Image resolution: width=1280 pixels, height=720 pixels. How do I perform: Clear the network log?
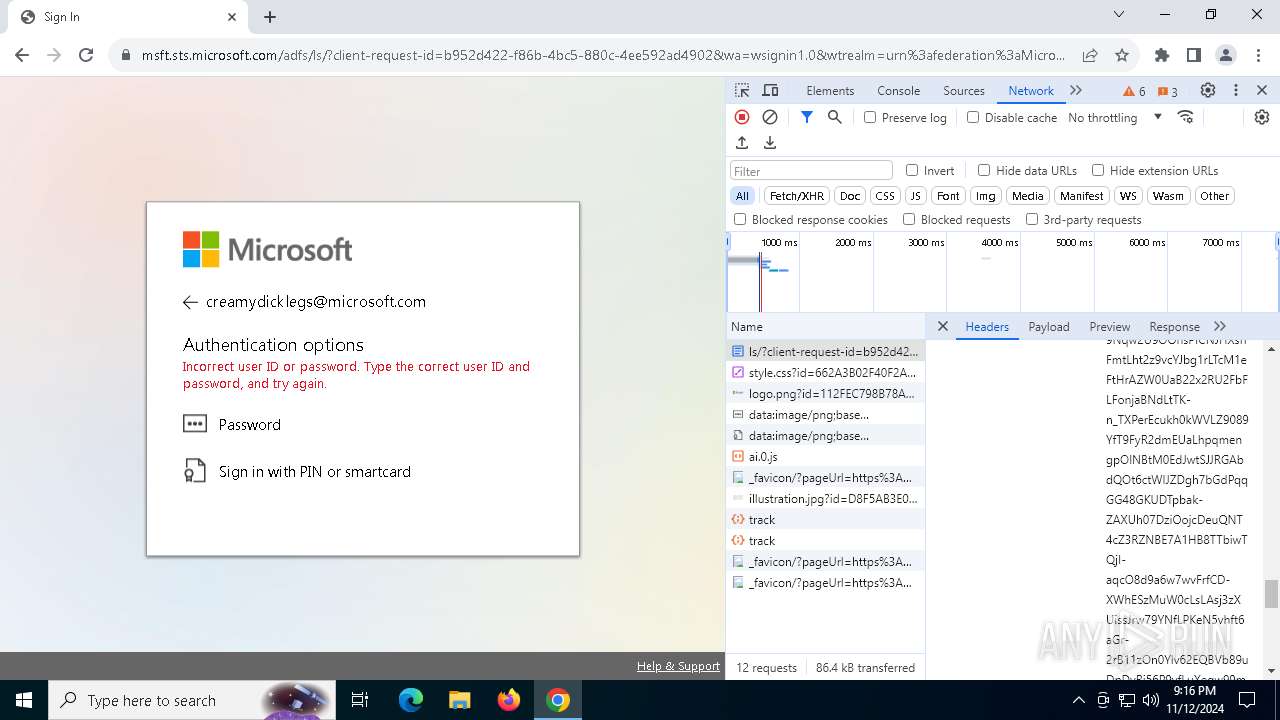(x=770, y=117)
